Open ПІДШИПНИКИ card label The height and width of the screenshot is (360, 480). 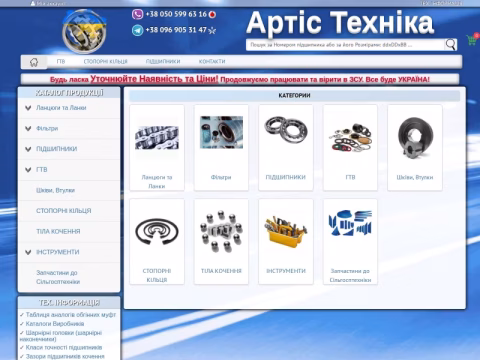(286, 177)
